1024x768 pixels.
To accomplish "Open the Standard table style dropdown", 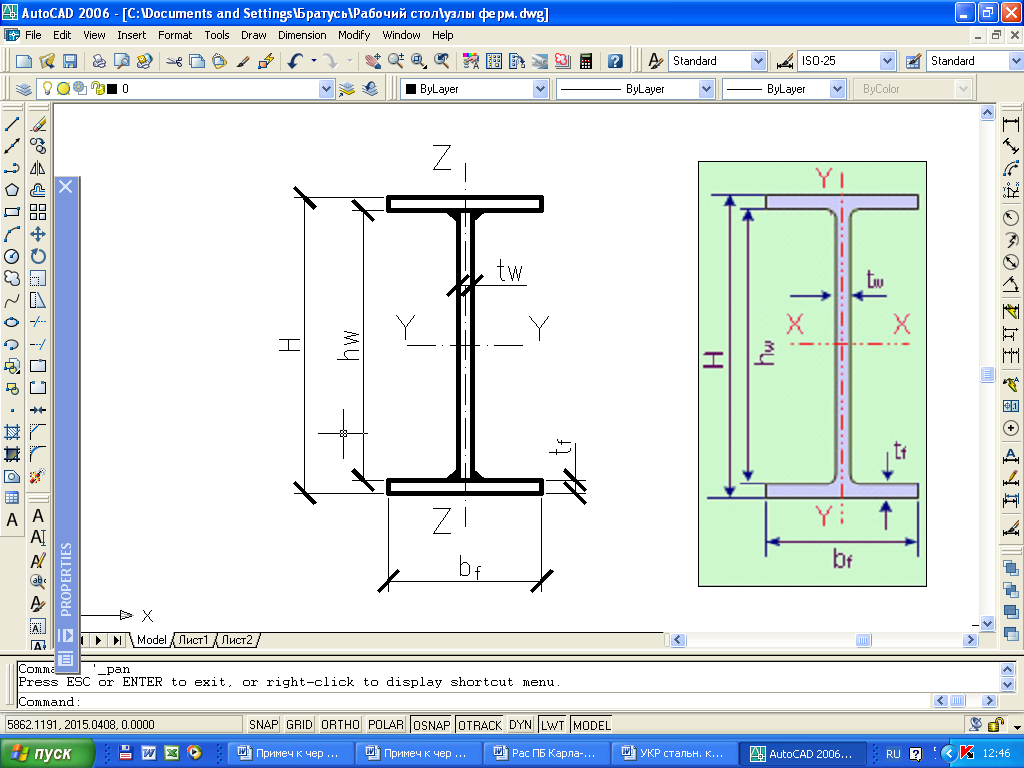I will 1016,61.
